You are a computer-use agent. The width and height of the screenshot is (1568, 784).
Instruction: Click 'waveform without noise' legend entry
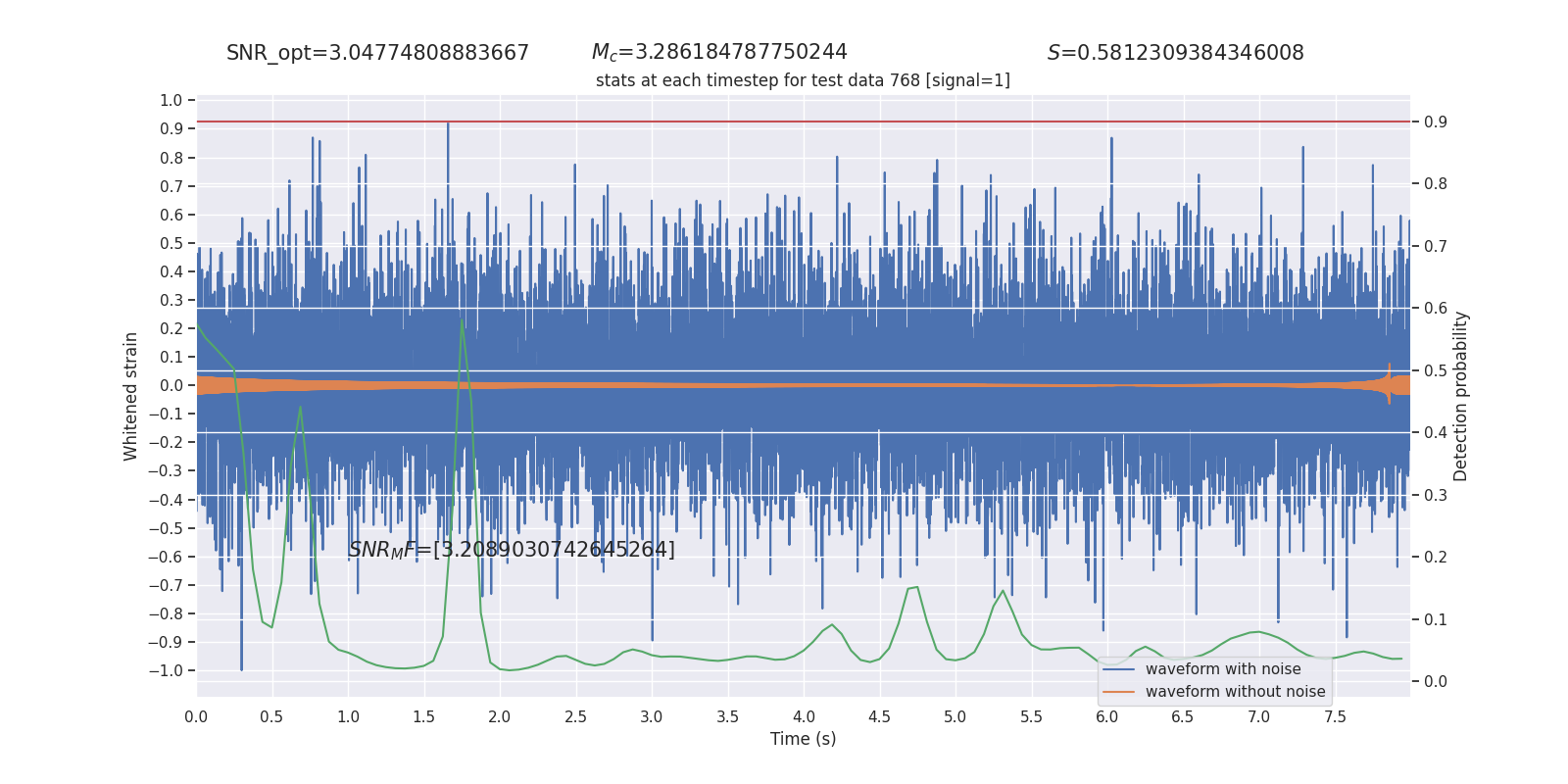pyautogui.click(x=1235, y=692)
